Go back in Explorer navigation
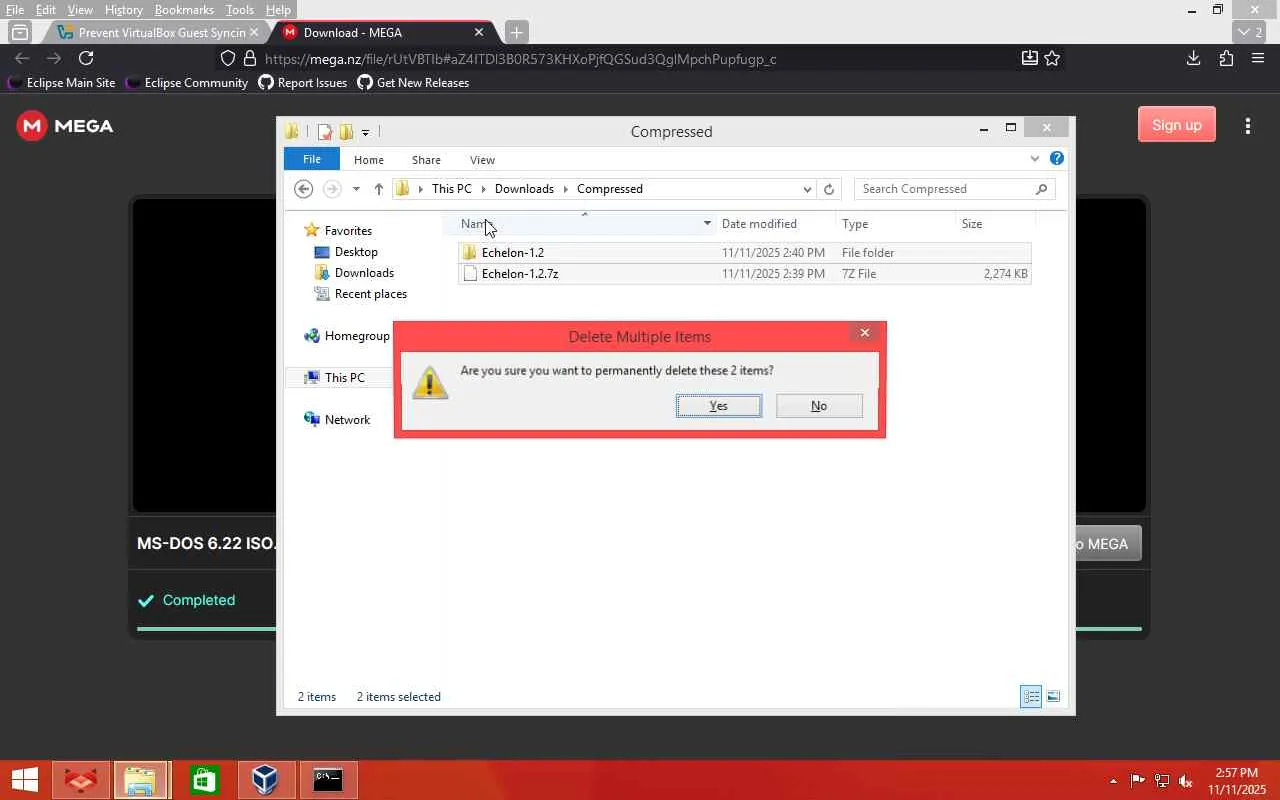The image size is (1280, 800). [304, 189]
